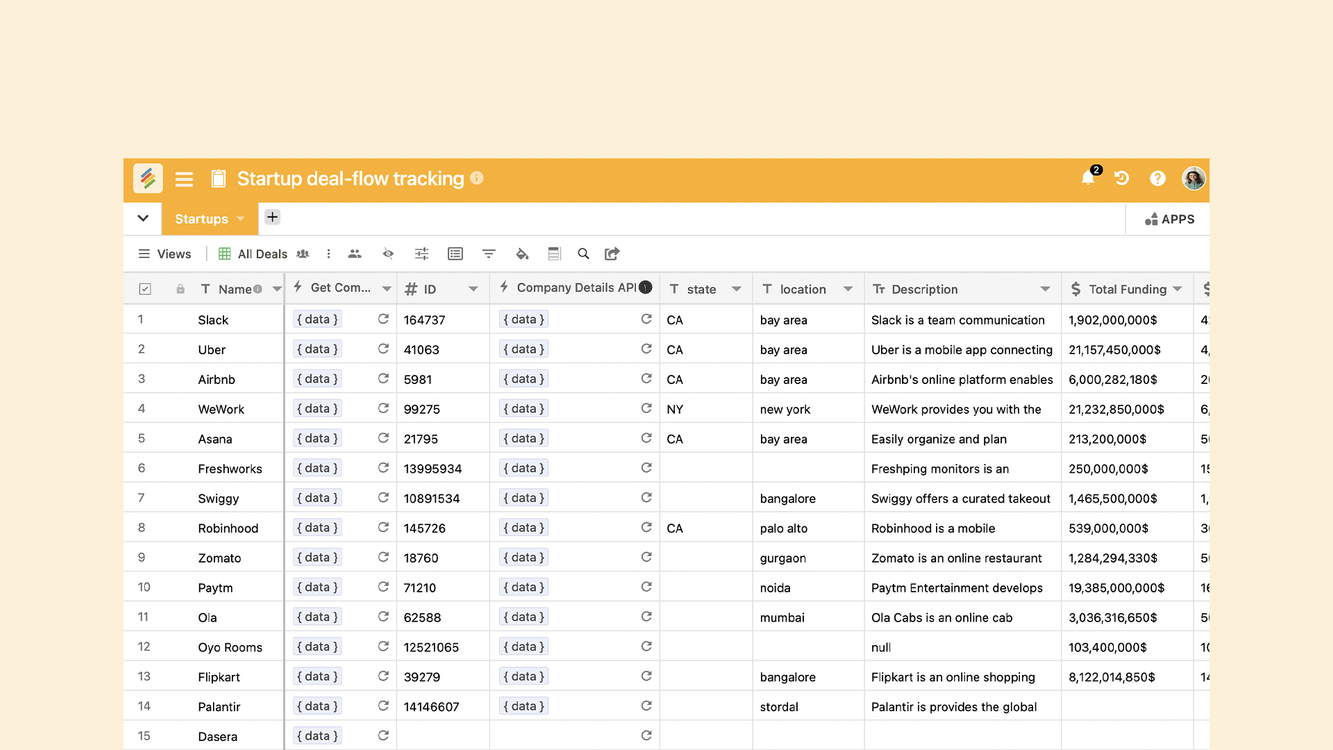Open the Startups tab dropdown arrow
Screen dimensions: 1333x750
pos(241,219)
